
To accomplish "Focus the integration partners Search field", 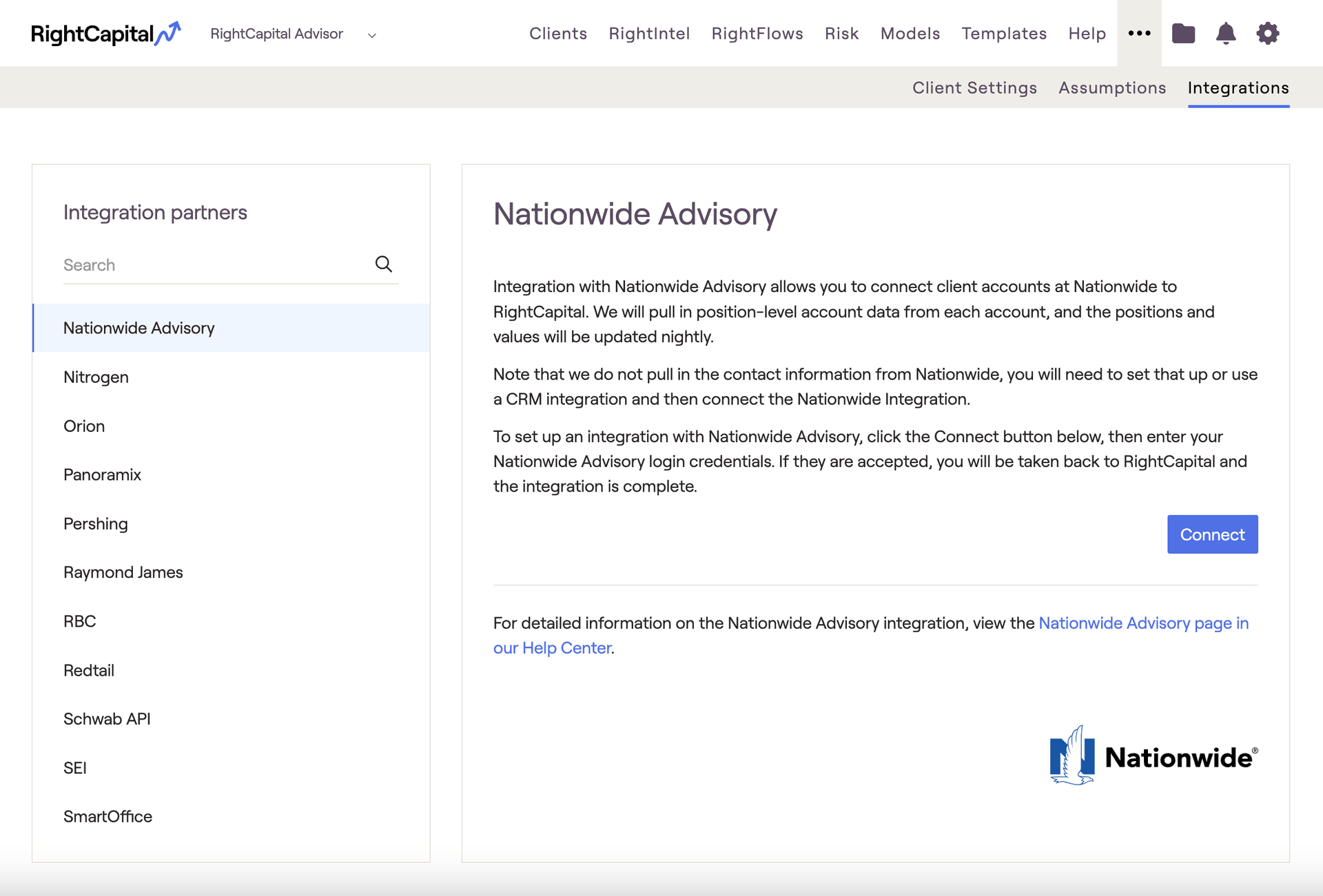I will click(x=231, y=265).
